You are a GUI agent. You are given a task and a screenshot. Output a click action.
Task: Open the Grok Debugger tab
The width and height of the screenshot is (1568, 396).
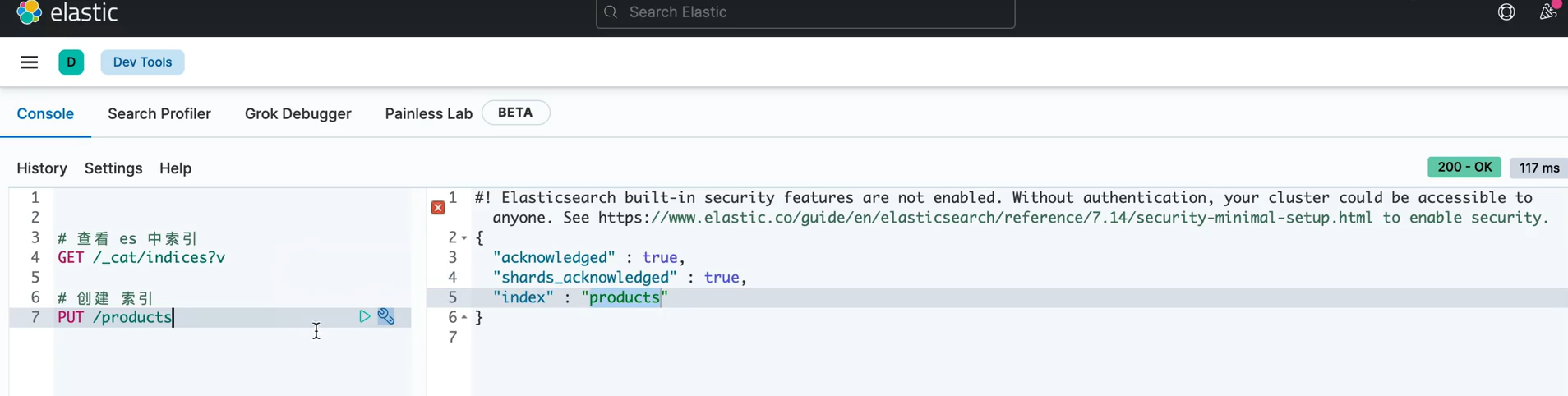(x=298, y=114)
